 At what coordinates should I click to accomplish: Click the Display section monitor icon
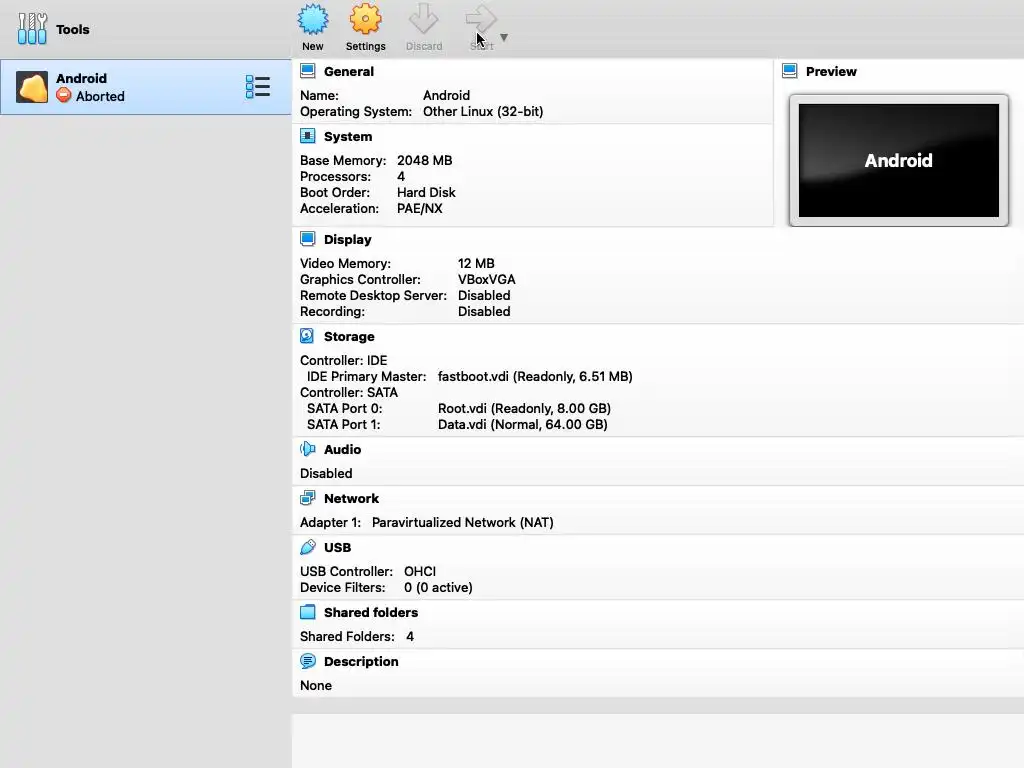[308, 239]
